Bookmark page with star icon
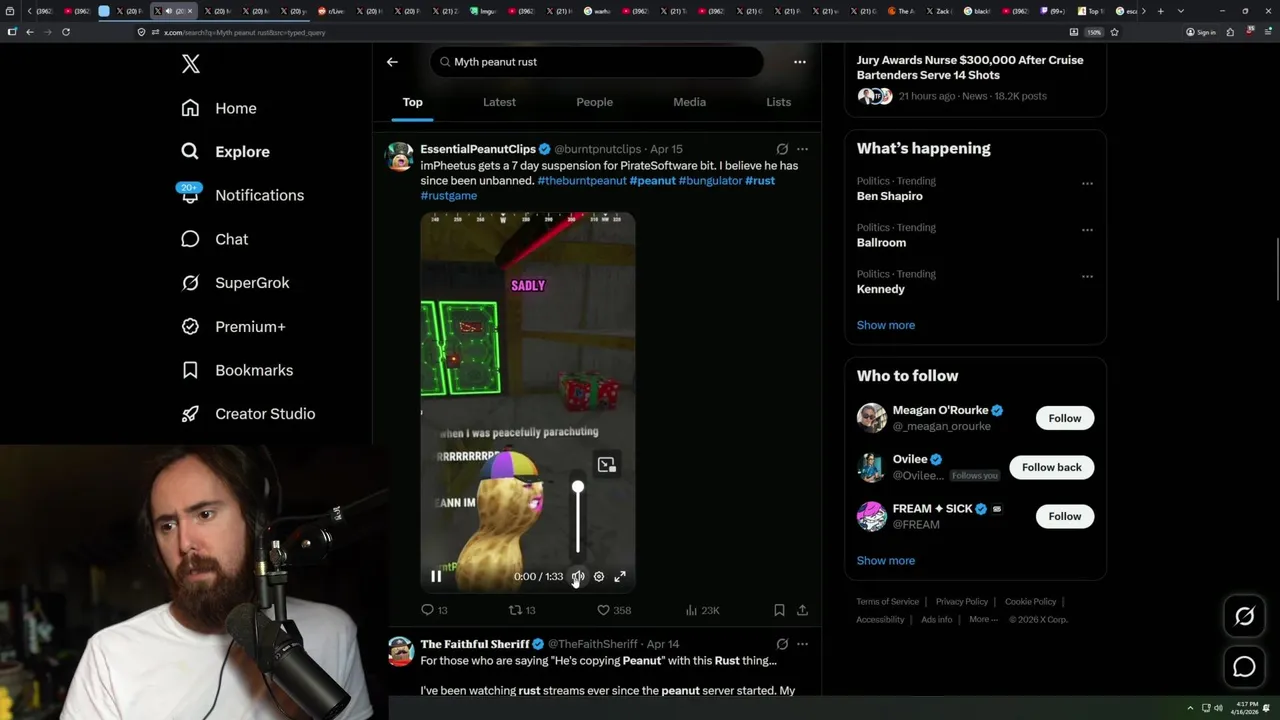The width and height of the screenshot is (1280, 720). (x=1114, y=32)
